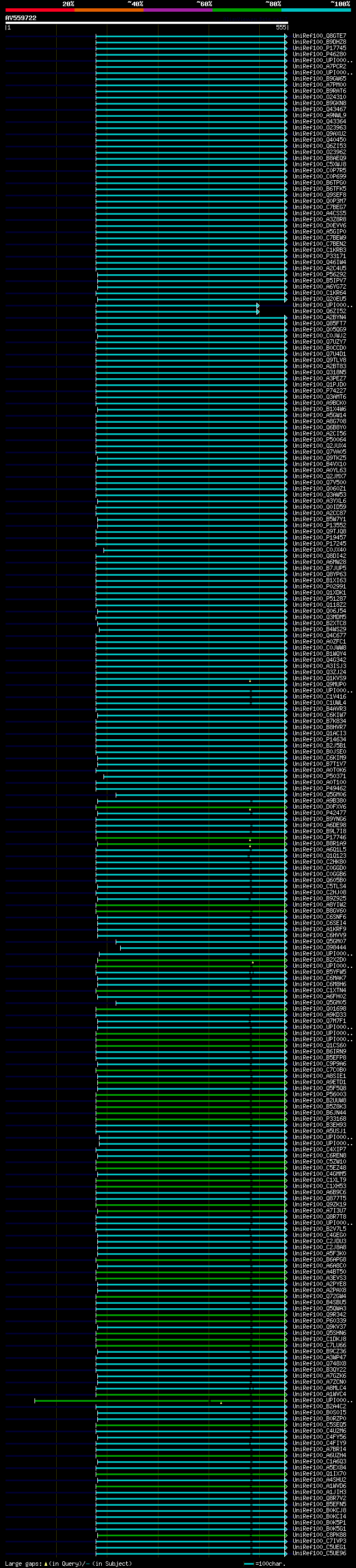The height and width of the screenshot is (1568, 356).
Task: Pick hit label UniRef100_Q9TLV8
Action: (319, 360)
